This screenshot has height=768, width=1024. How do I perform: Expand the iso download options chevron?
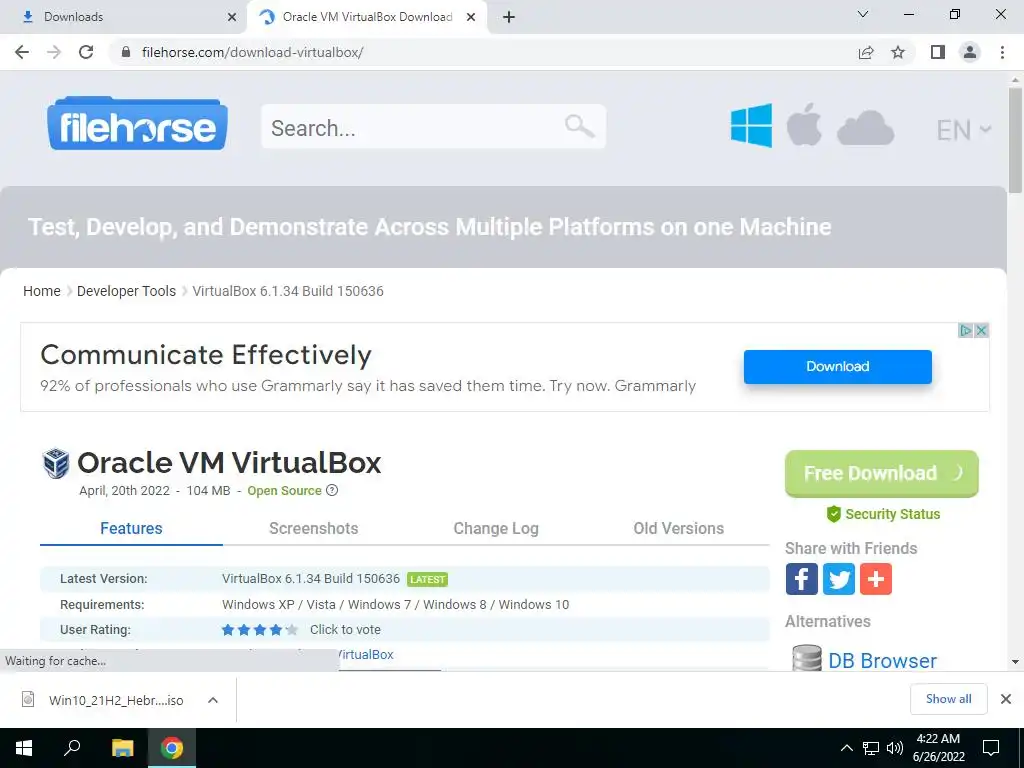[212, 700]
